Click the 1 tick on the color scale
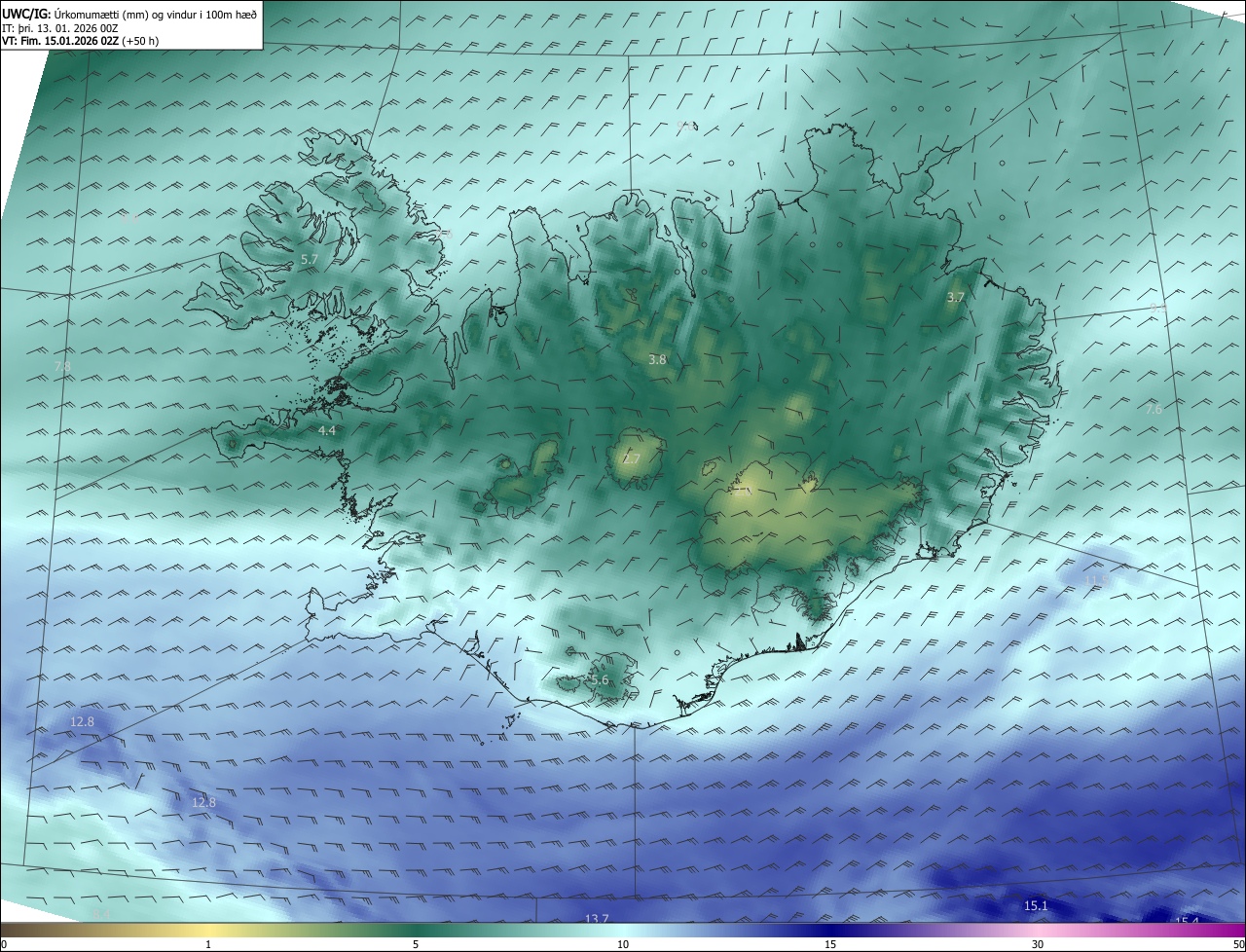The width and height of the screenshot is (1246, 952). coord(209,944)
